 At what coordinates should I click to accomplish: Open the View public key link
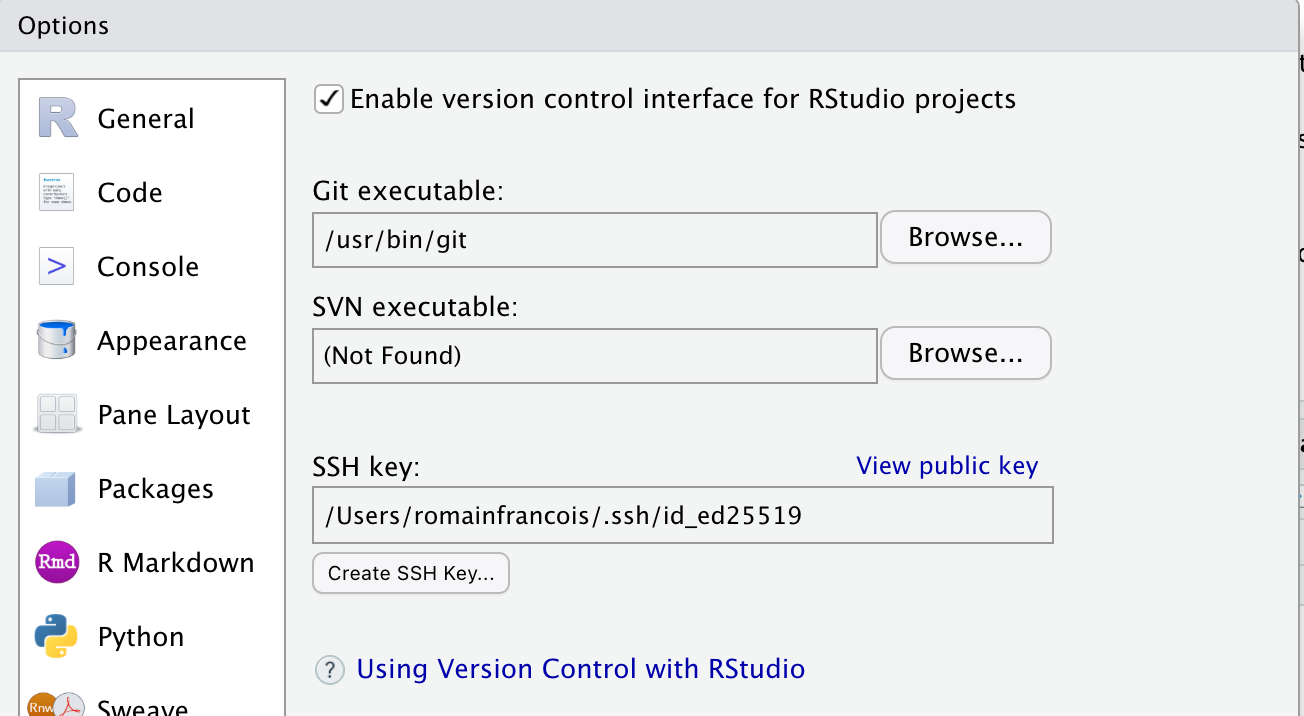coord(946,465)
